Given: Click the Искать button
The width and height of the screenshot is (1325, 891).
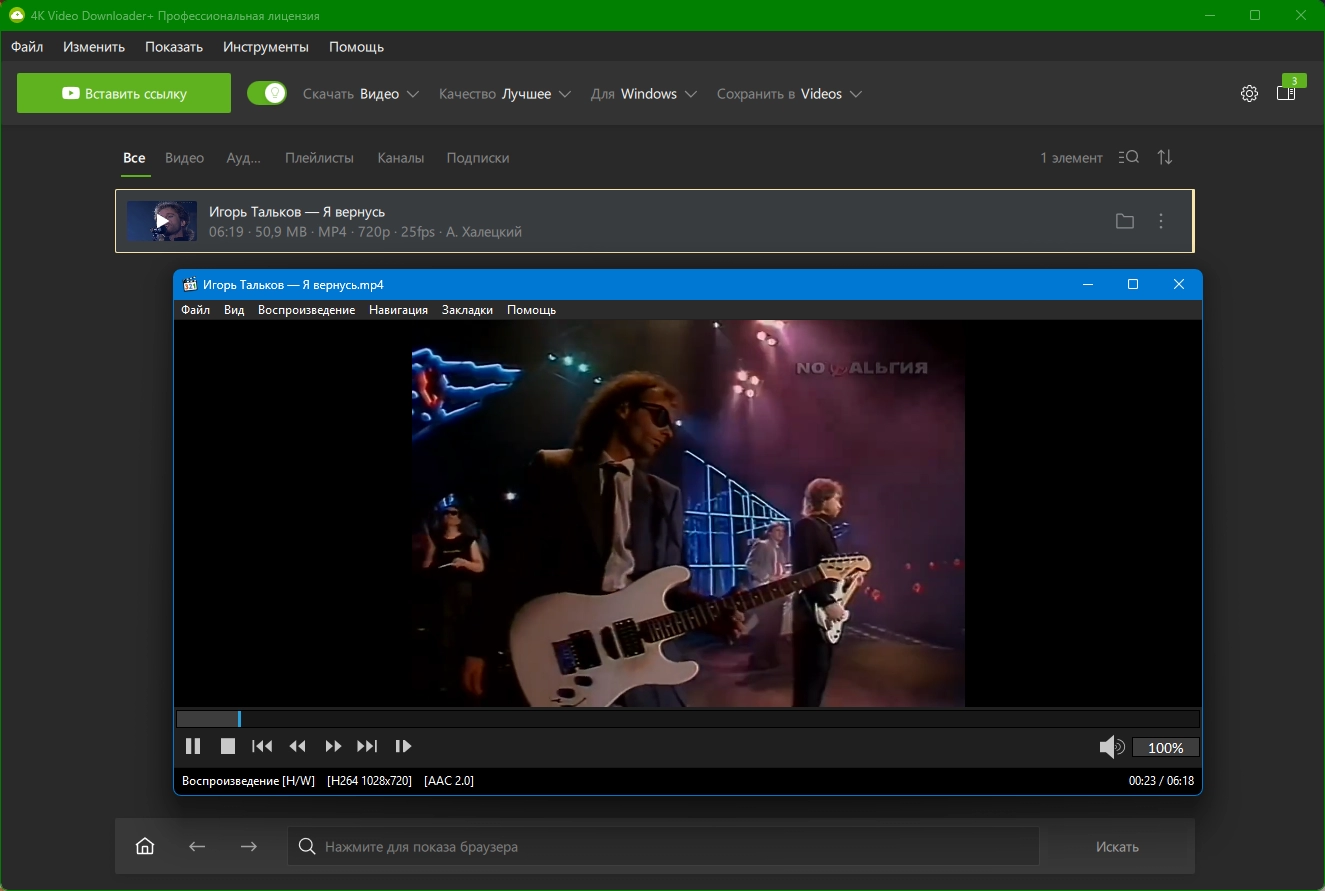Looking at the screenshot, I should (1117, 847).
